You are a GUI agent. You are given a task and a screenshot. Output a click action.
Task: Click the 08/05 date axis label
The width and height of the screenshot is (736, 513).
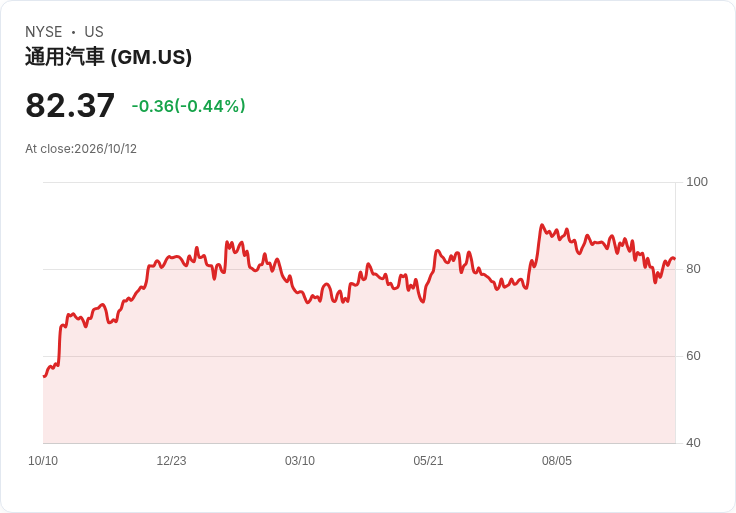[557, 461]
